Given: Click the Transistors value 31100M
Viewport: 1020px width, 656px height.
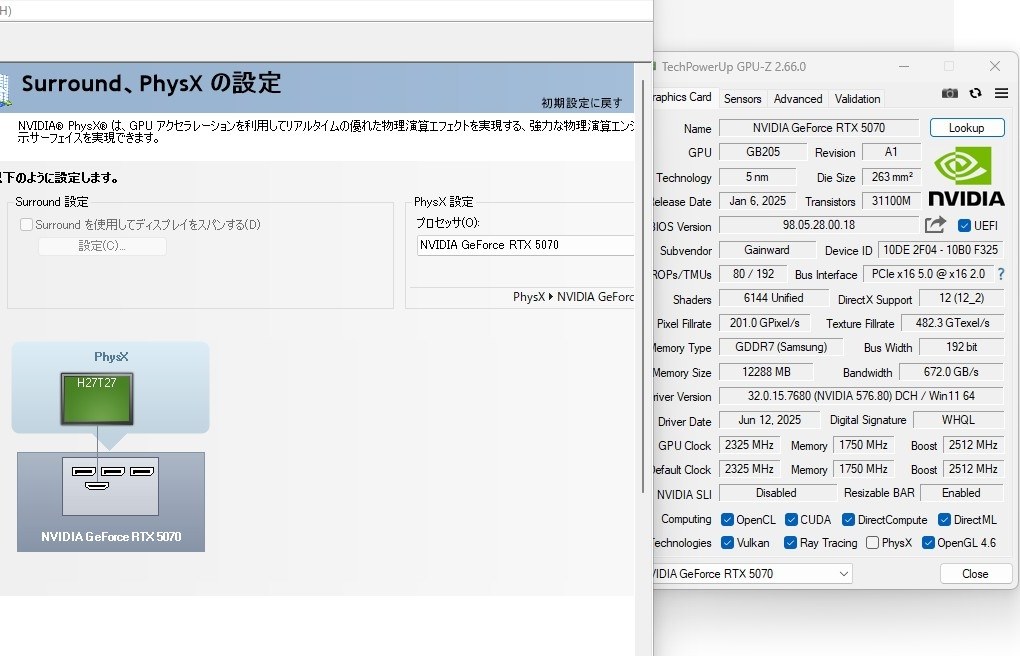Looking at the screenshot, I should tap(892, 201).
